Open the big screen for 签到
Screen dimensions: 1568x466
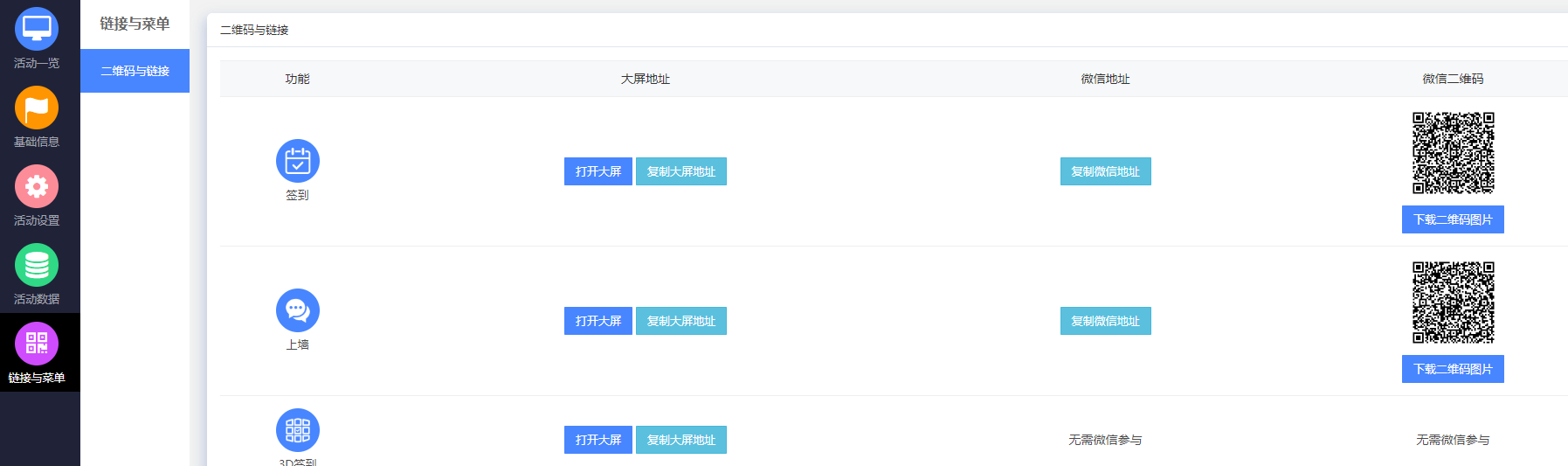[x=598, y=171]
